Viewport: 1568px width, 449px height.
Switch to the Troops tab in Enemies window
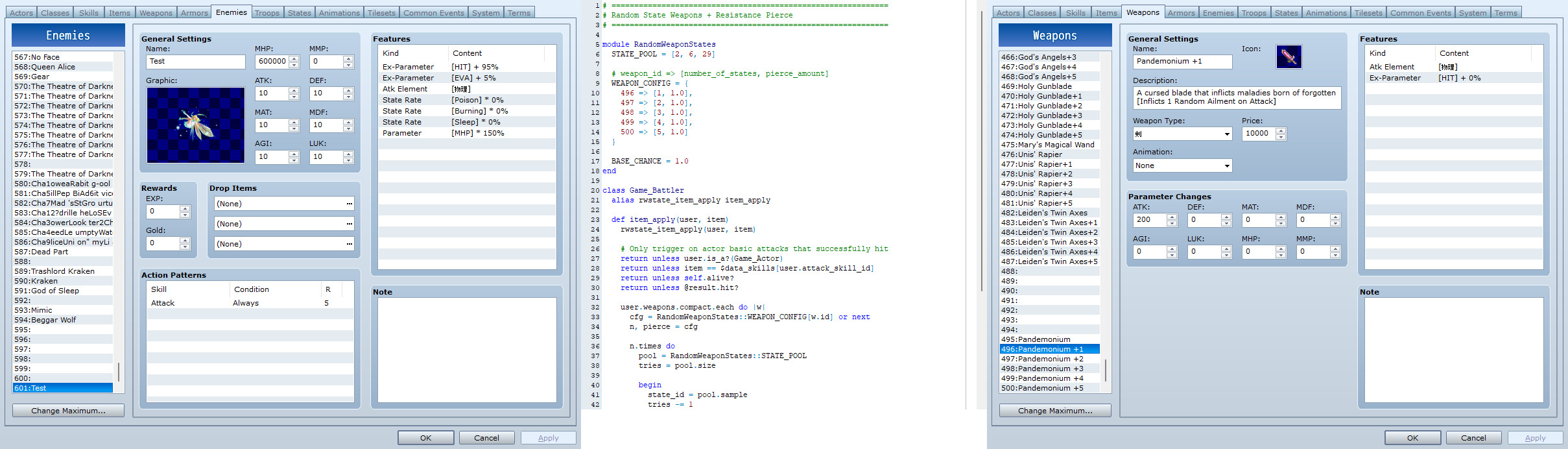coord(267,13)
